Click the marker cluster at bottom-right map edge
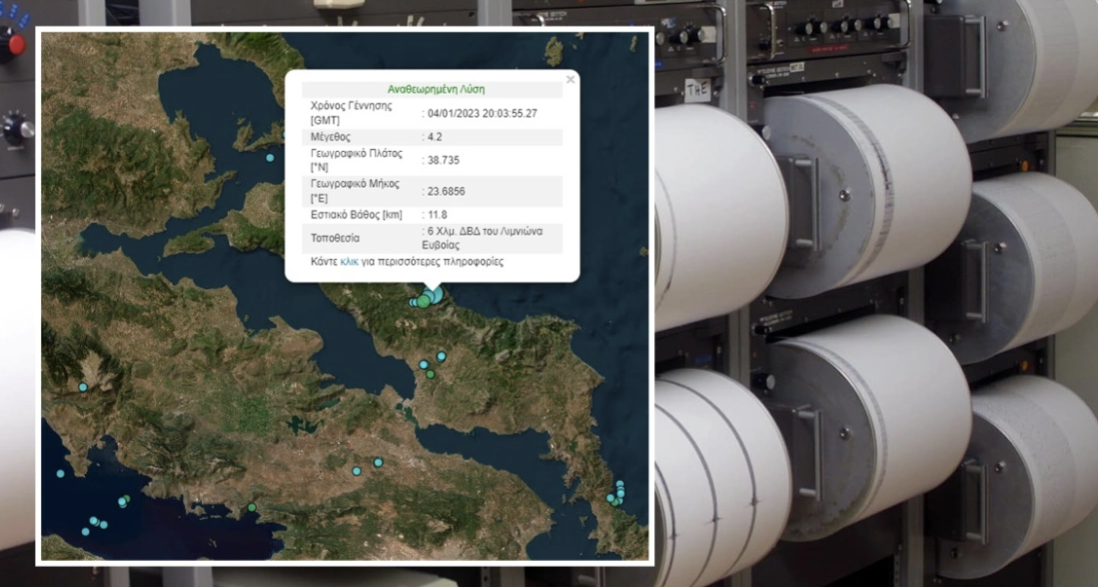Viewport: 1098px width, 587px height. click(x=618, y=493)
